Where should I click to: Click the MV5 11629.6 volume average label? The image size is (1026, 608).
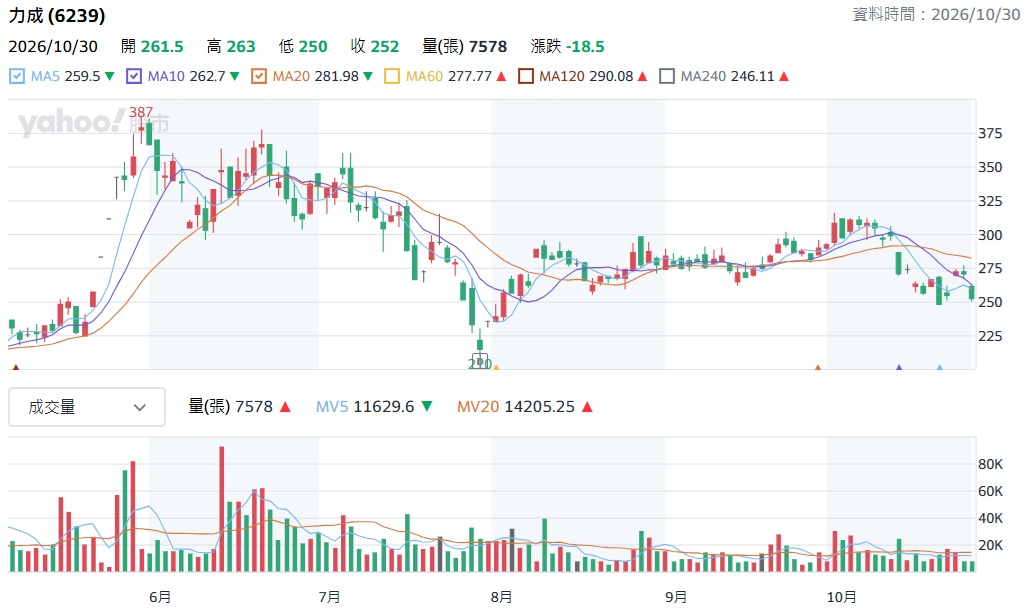[x=365, y=407]
